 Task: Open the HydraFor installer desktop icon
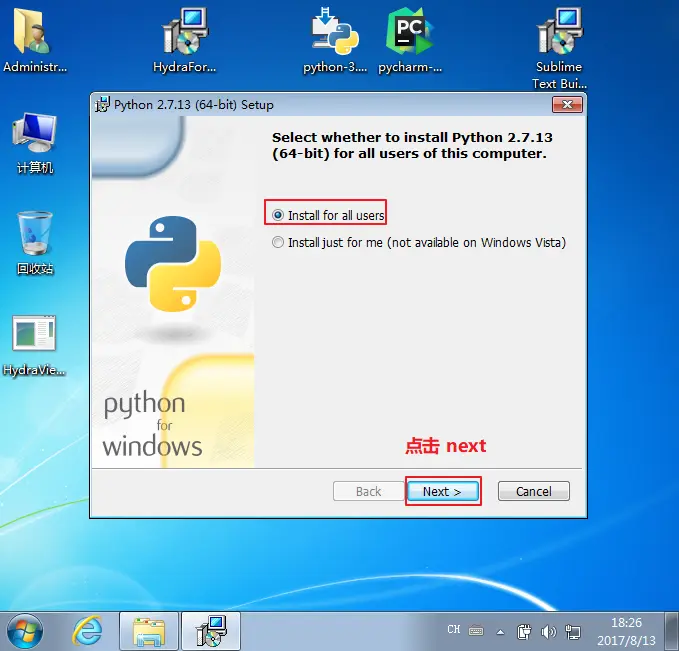[x=184, y=40]
